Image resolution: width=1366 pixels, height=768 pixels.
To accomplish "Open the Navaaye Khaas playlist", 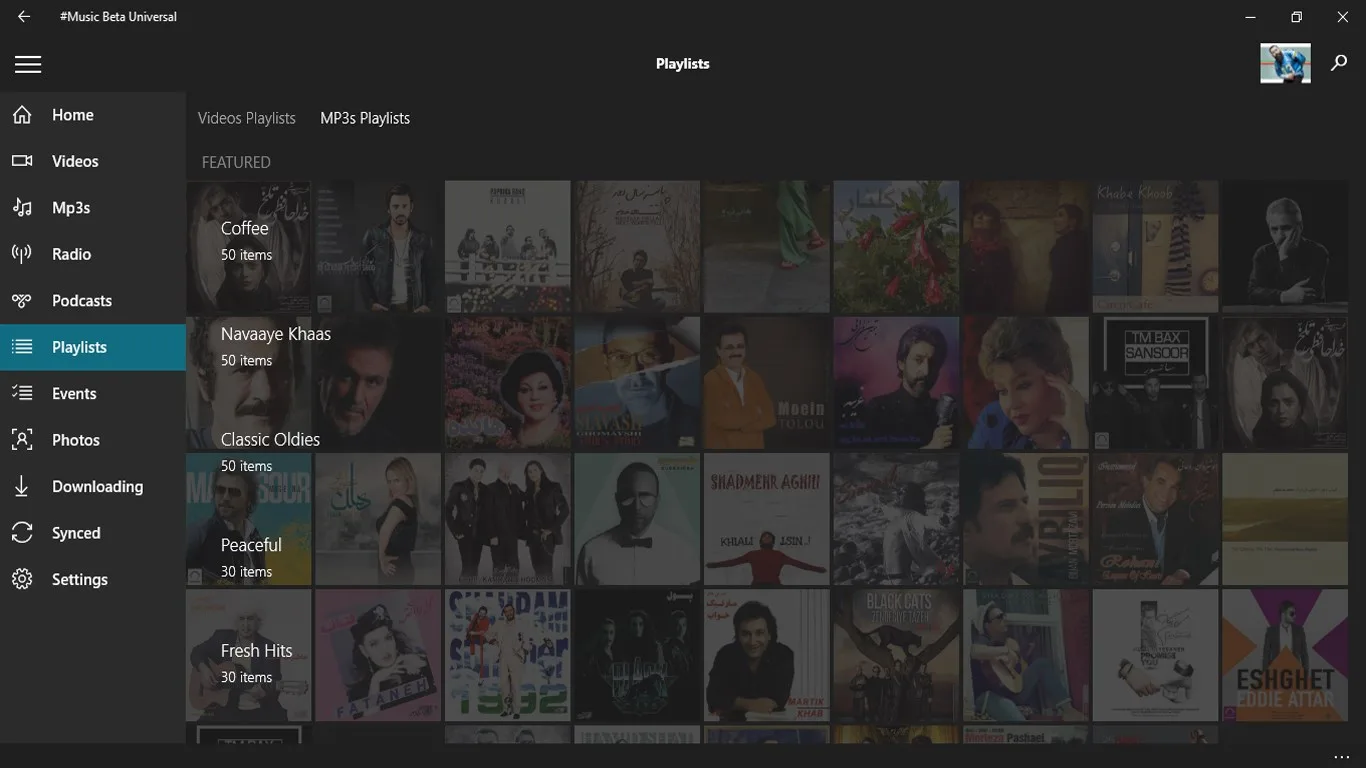I will coord(276,334).
